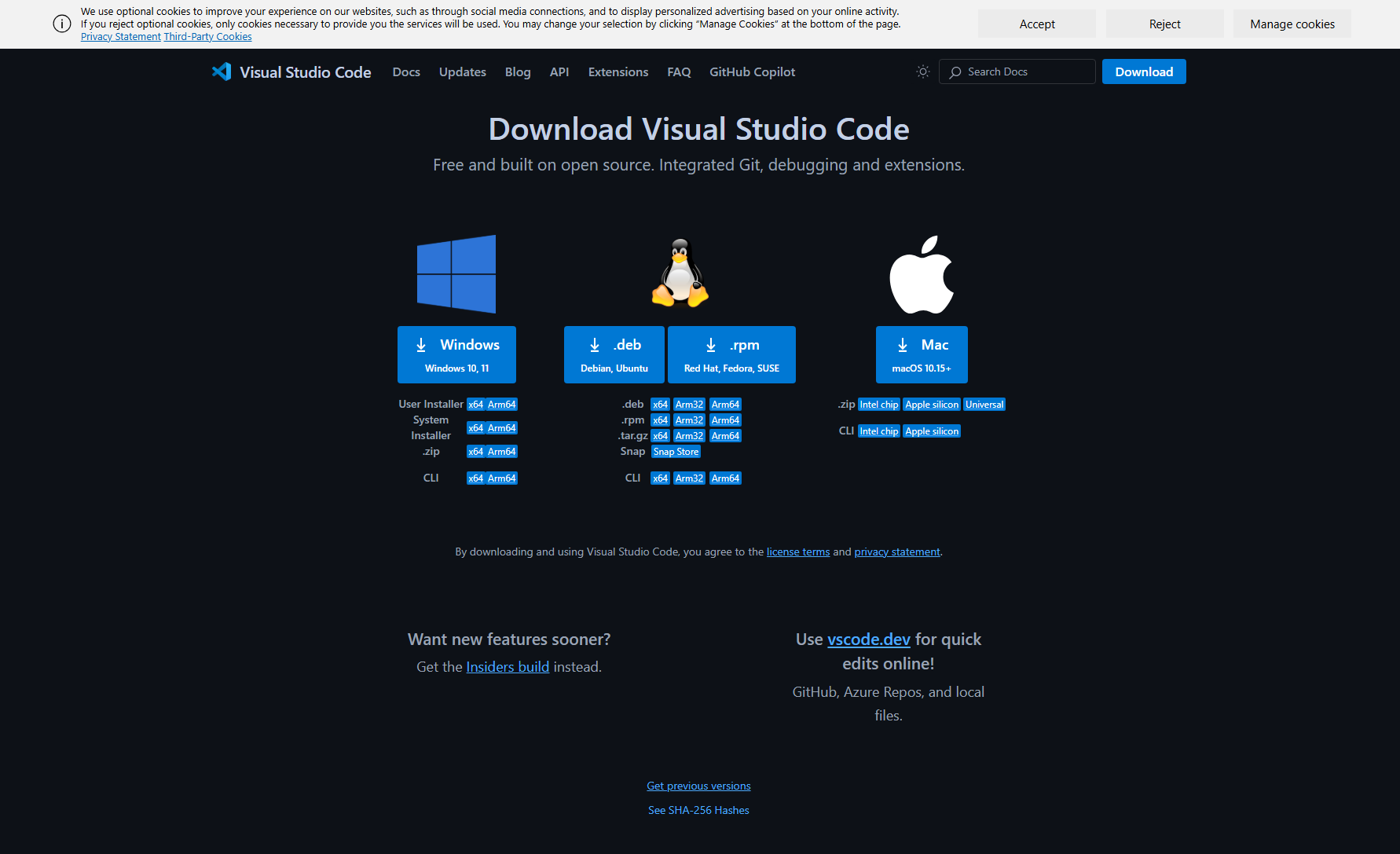Select Windows .zip x64

tap(476, 452)
